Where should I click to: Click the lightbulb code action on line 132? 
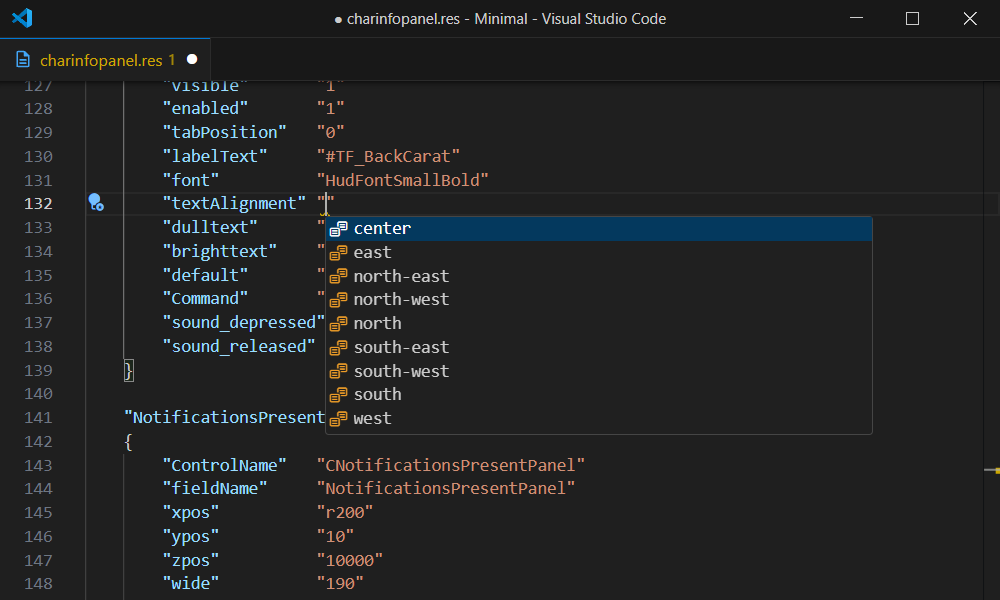96,203
